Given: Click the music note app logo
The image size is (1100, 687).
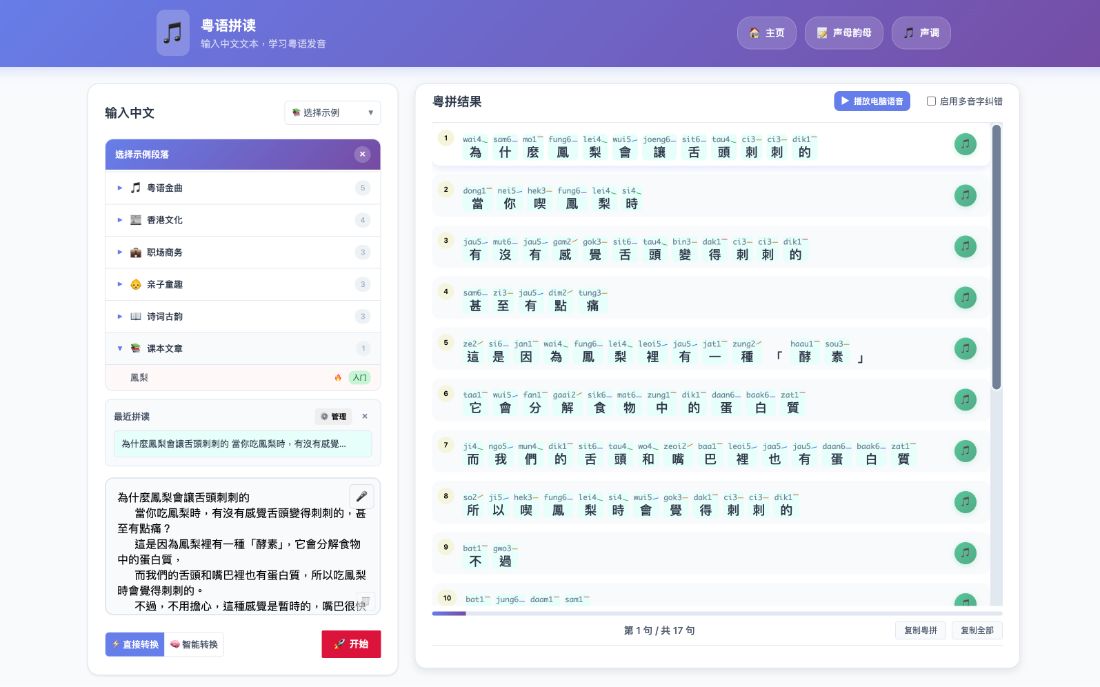Looking at the screenshot, I should click(173, 33).
